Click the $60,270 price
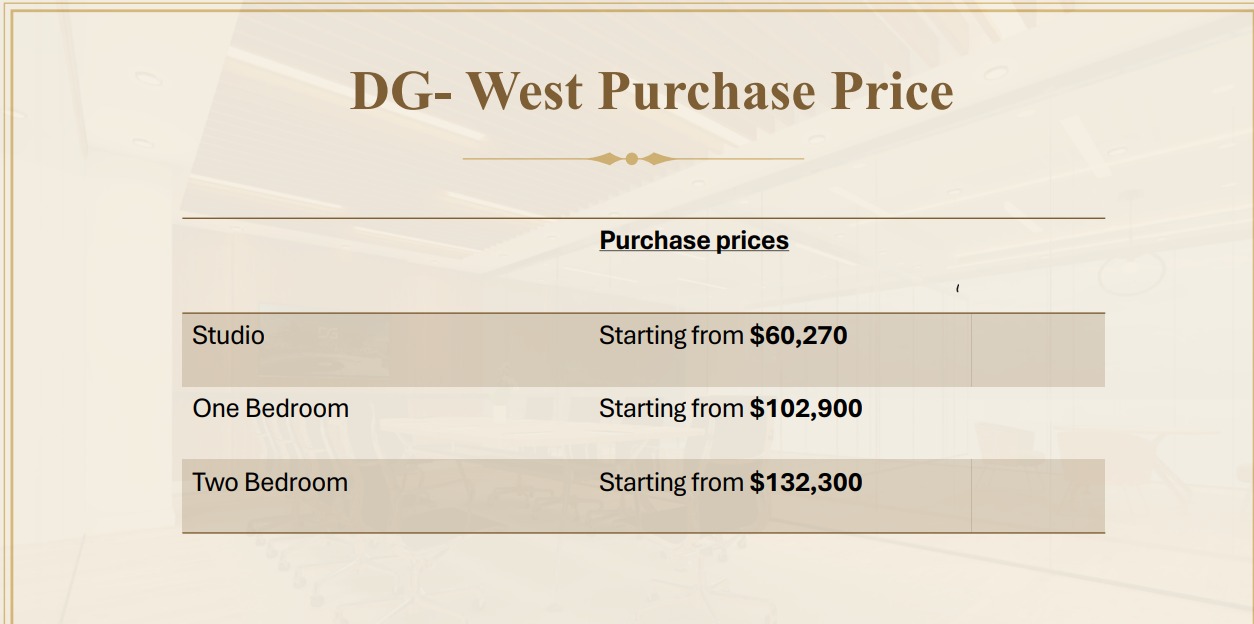The width and height of the screenshot is (1254, 624). click(x=798, y=336)
